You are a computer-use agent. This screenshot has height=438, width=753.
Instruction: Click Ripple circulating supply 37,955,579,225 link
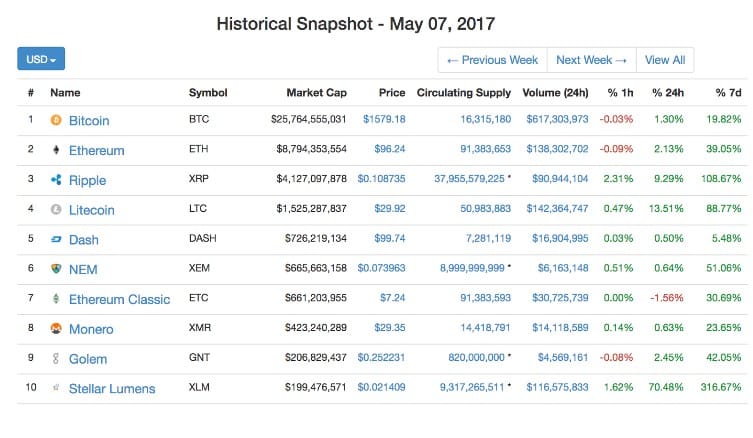[469, 179]
